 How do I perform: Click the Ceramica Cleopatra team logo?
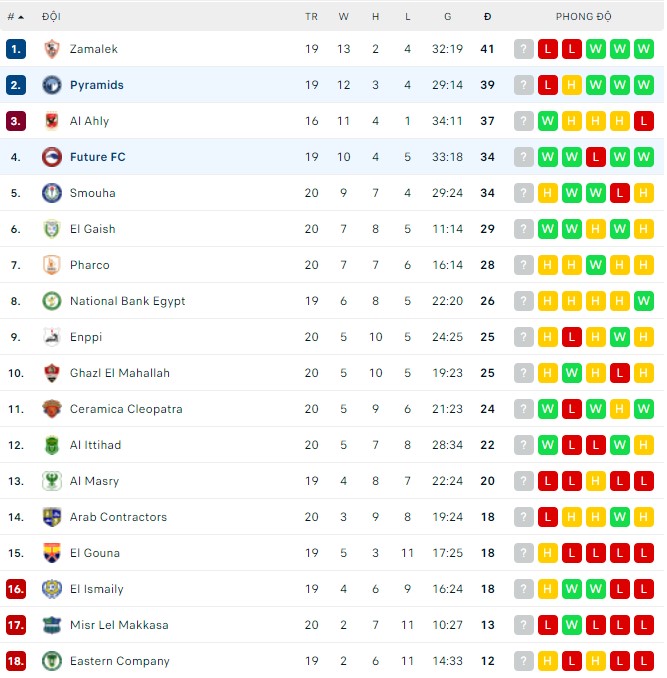tap(52, 409)
